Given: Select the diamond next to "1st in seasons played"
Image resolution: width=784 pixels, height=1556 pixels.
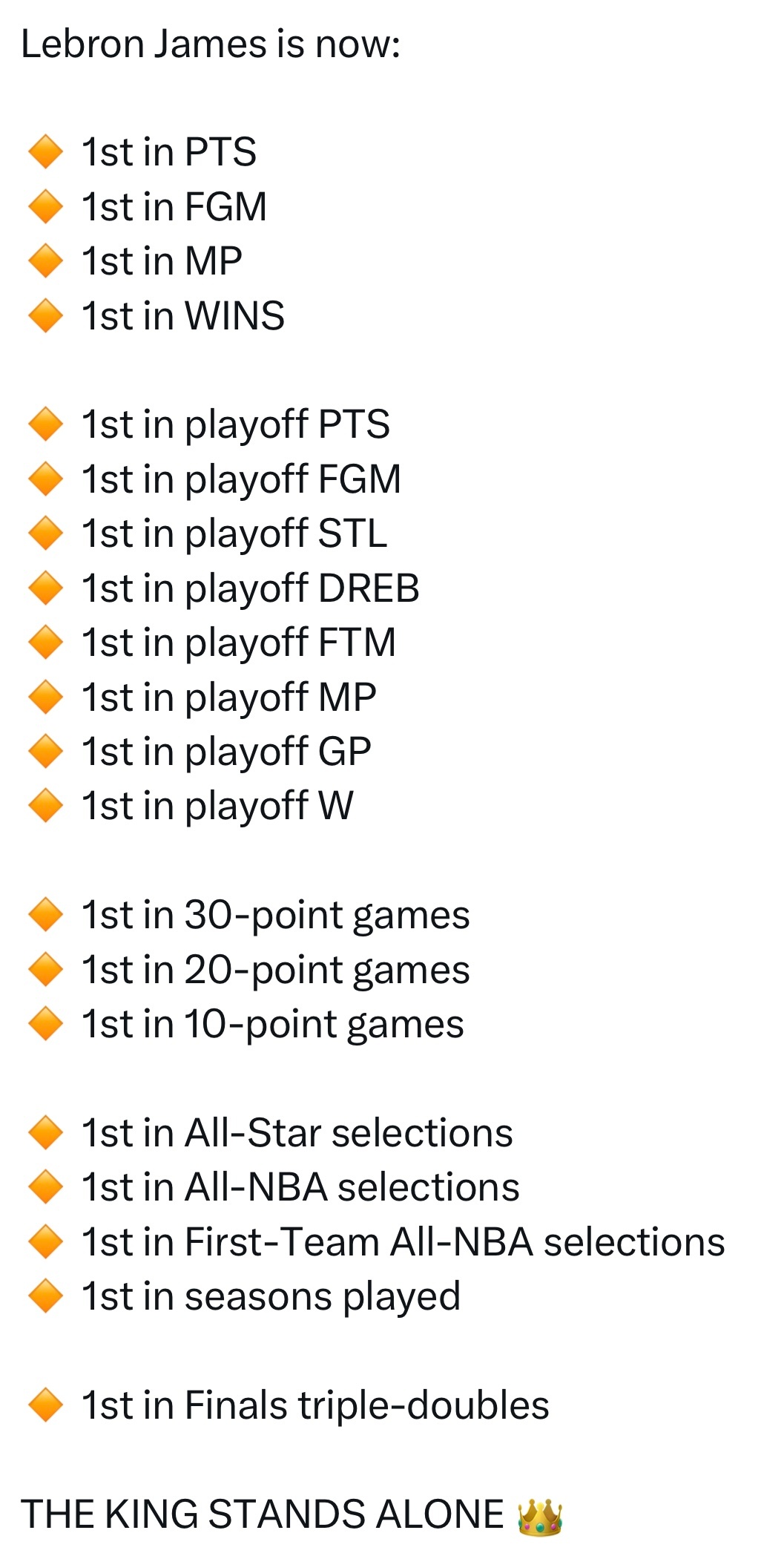Looking at the screenshot, I should point(45,1296).
